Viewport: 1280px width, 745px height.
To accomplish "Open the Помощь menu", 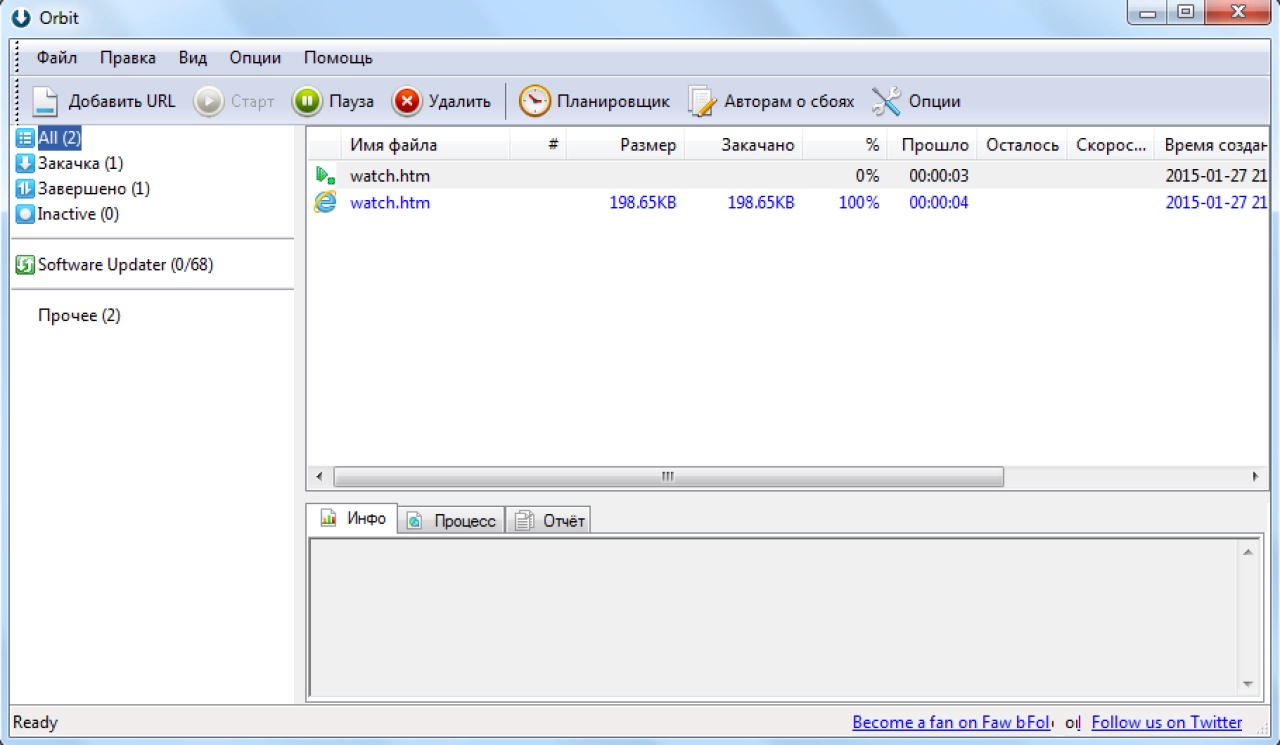I will (338, 58).
